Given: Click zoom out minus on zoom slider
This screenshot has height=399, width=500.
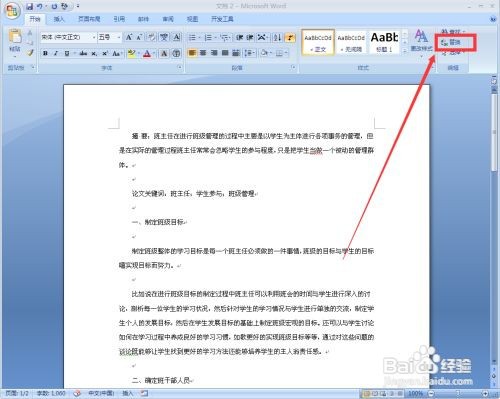Looking at the screenshot, I should pyautogui.click(x=431, y=394).
